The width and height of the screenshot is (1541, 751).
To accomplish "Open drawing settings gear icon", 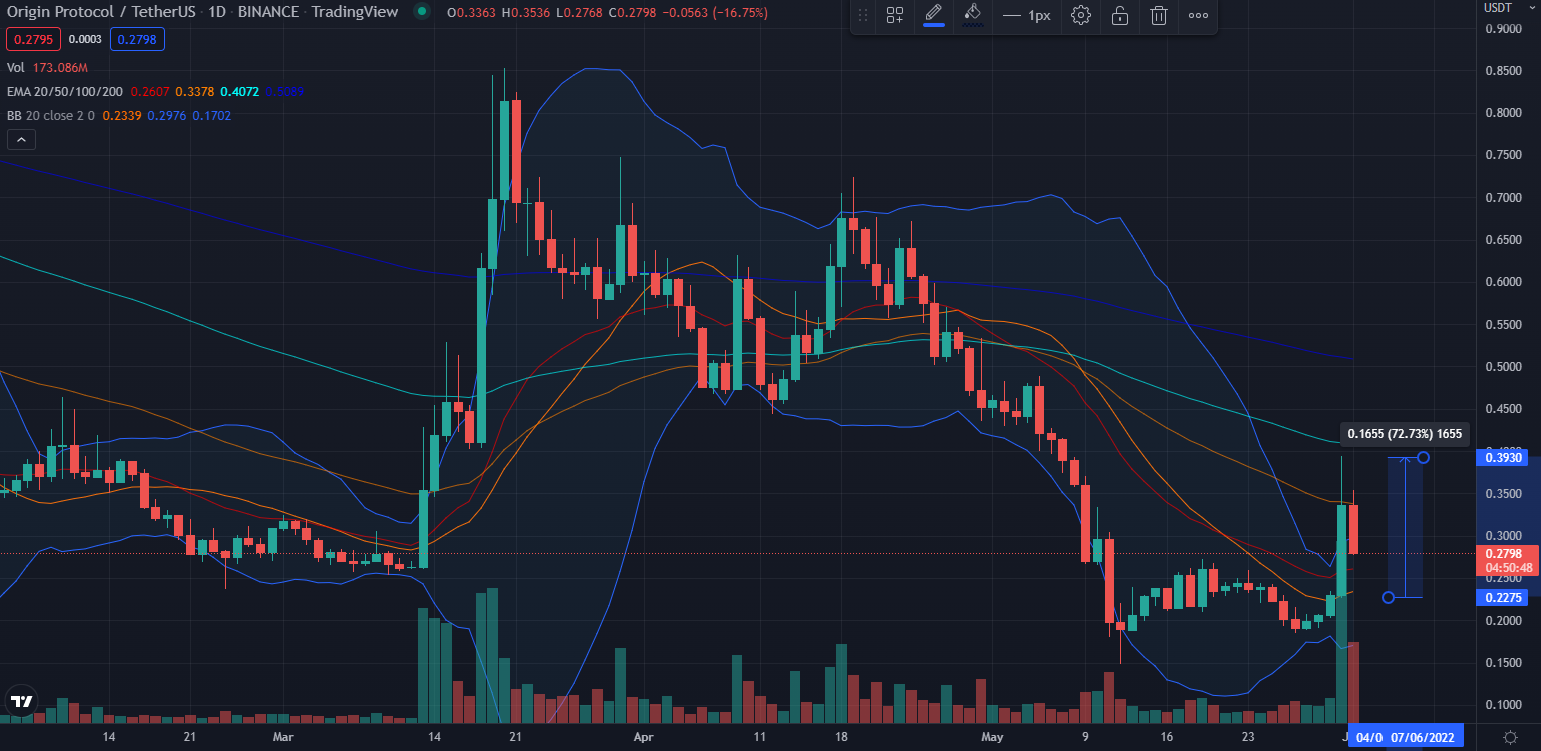I will coord(1080,16).
